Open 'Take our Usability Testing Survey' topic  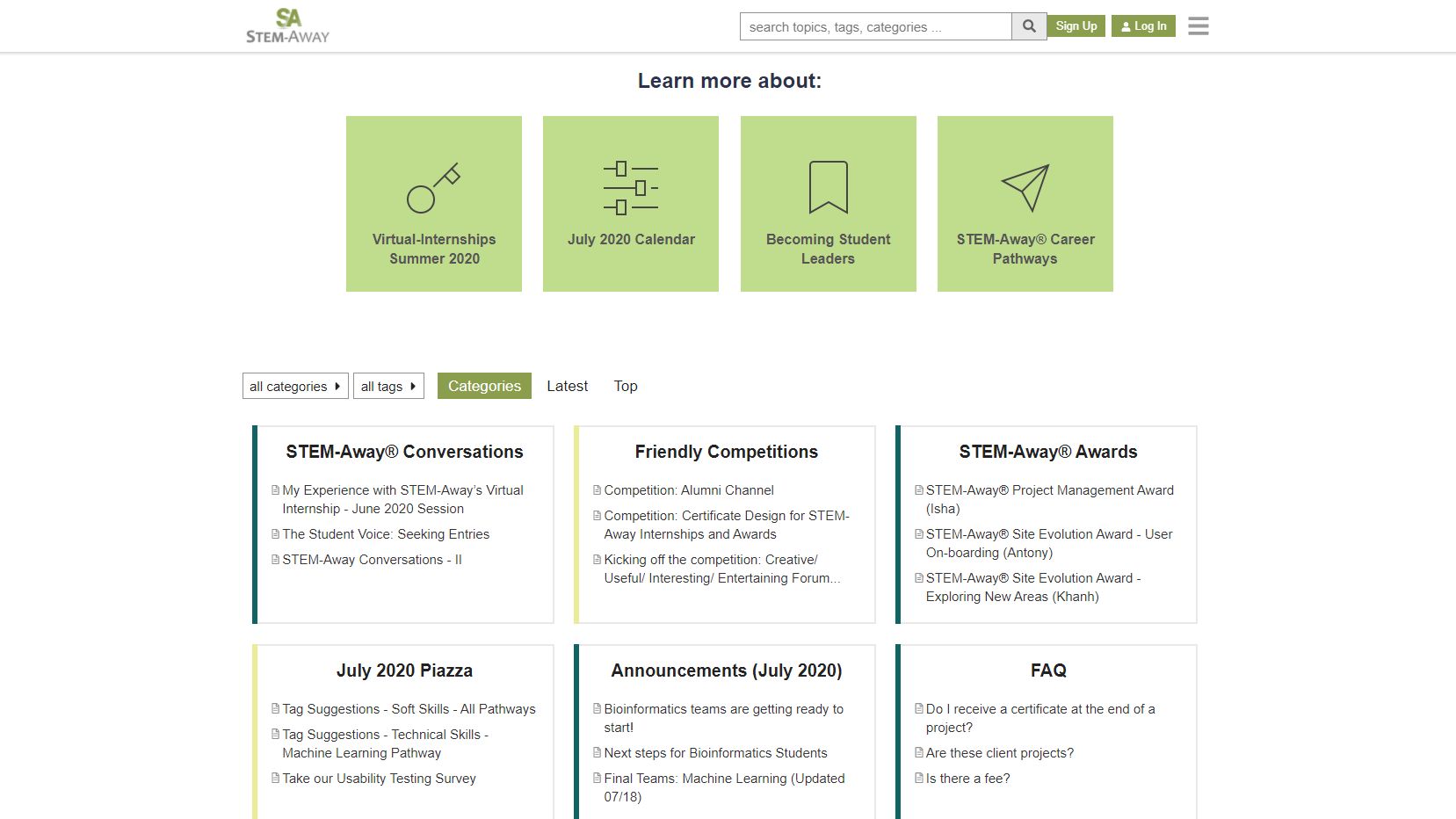click(x=379, y=778)
